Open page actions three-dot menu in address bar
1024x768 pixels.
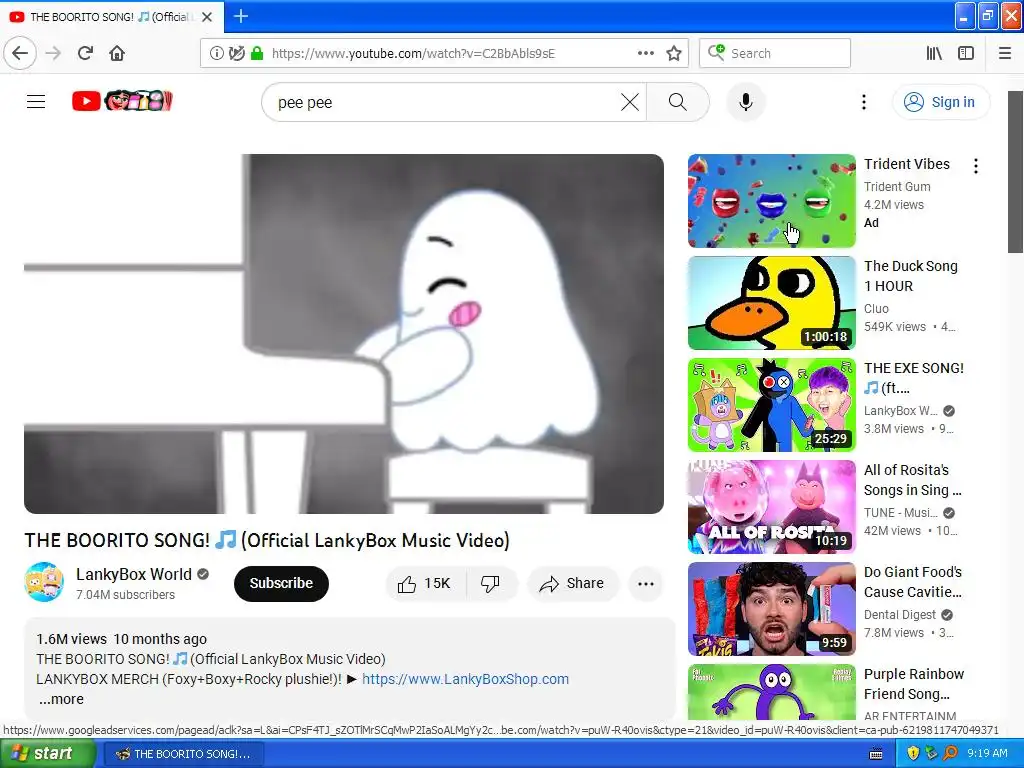point(645,53)
